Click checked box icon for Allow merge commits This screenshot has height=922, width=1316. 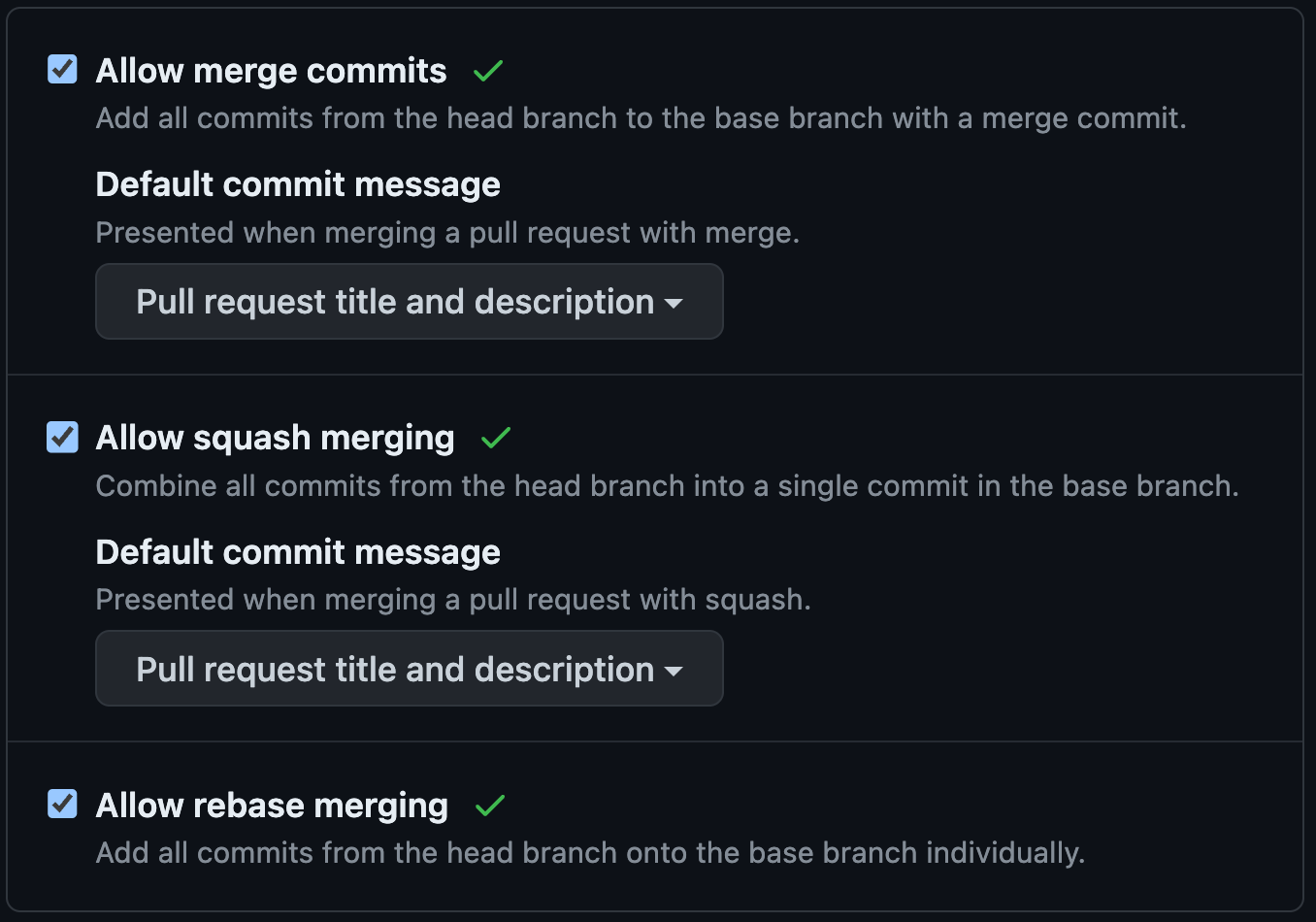pyautogui.click(x=61, y=69)
